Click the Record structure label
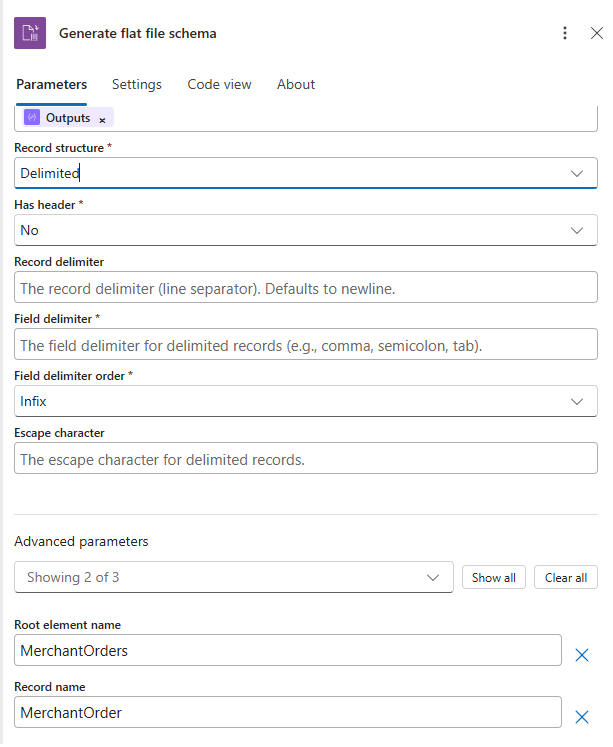This screenshot has width=613, height=747. click(x=59, y=148)
